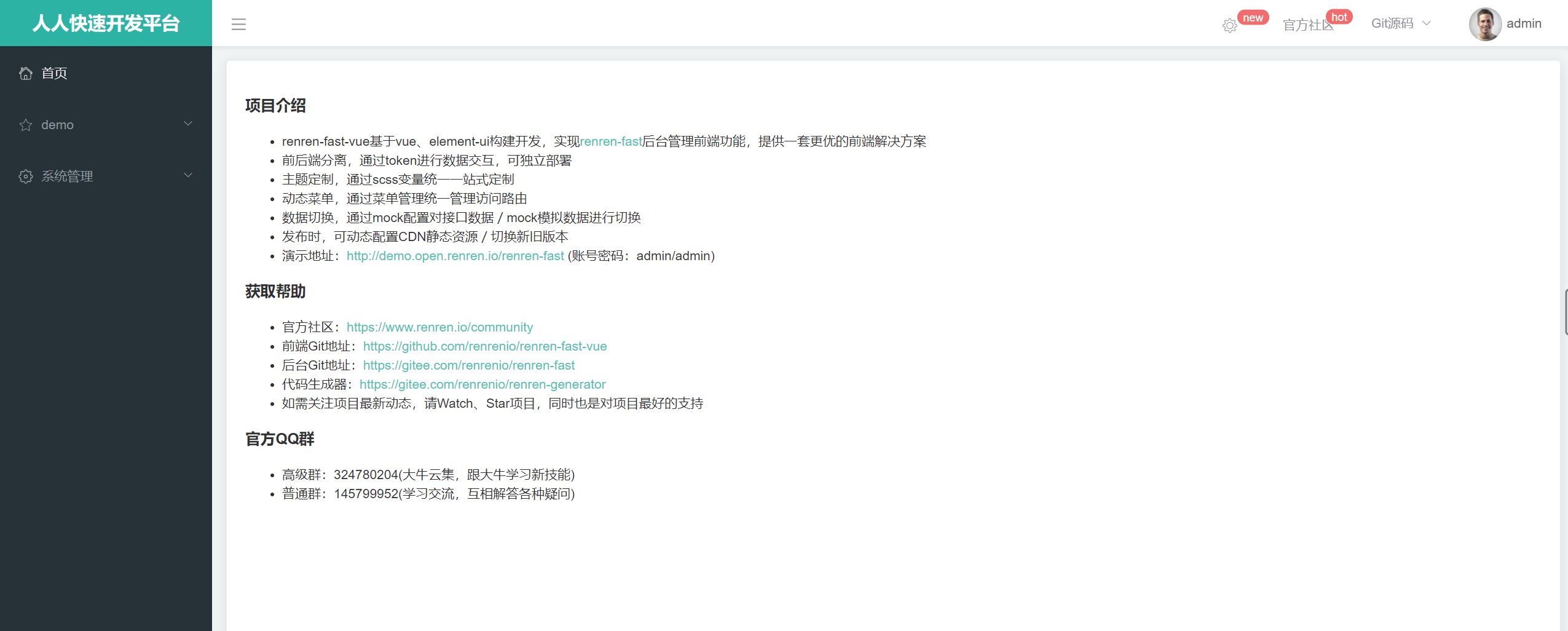
Task: Click the gear icon beside 系统管理
Action: pos(25,177)
